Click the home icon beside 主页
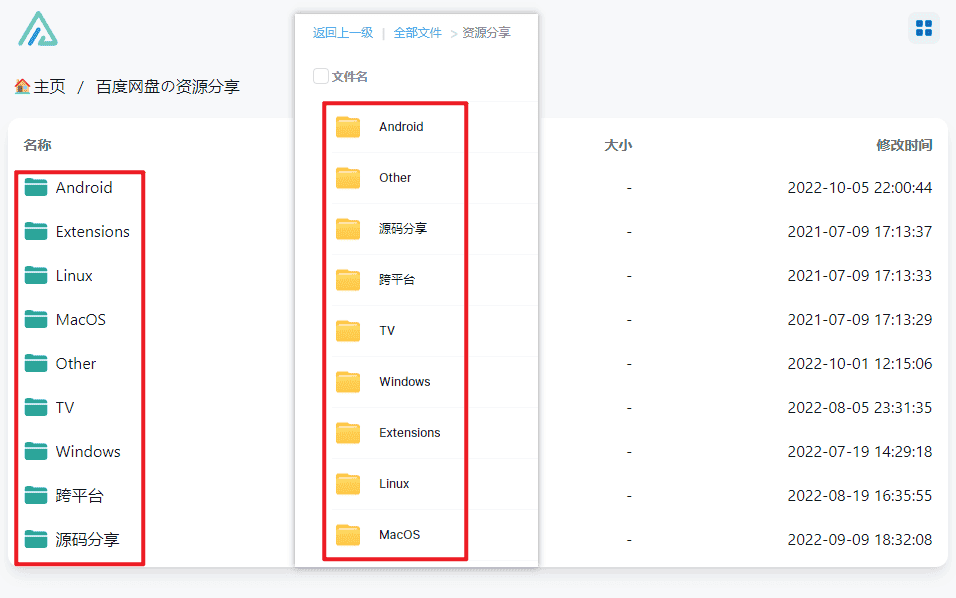Image resolution: width=956 pixels, height=598 pixels. [23, 87]
